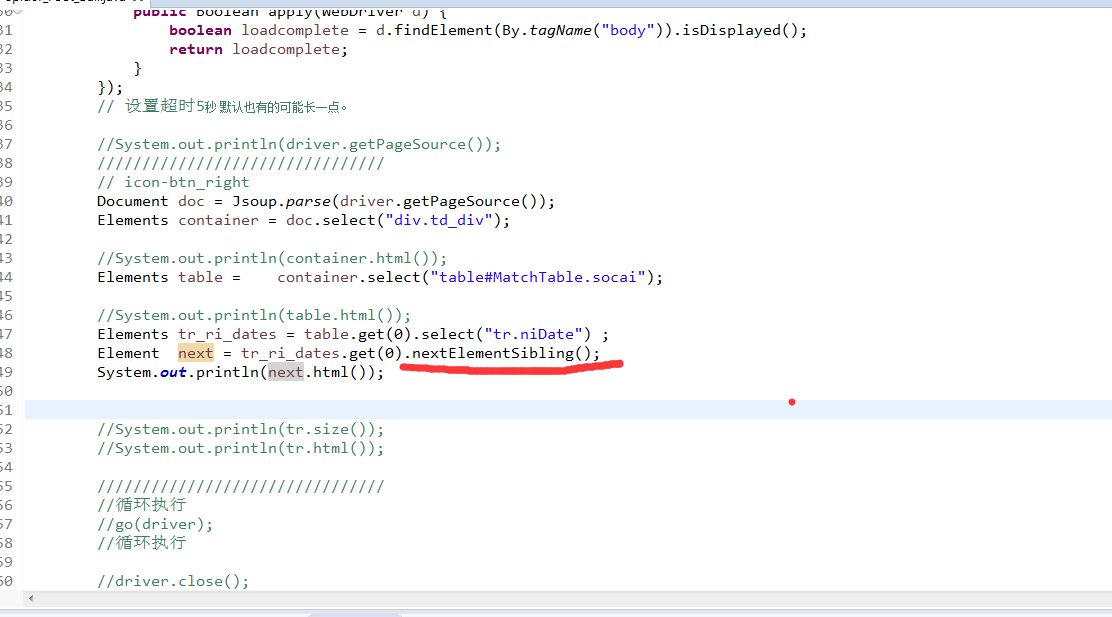Click commented line '//driver.close();'
This screenshot has height=617, width=1112.
[173, 581]
